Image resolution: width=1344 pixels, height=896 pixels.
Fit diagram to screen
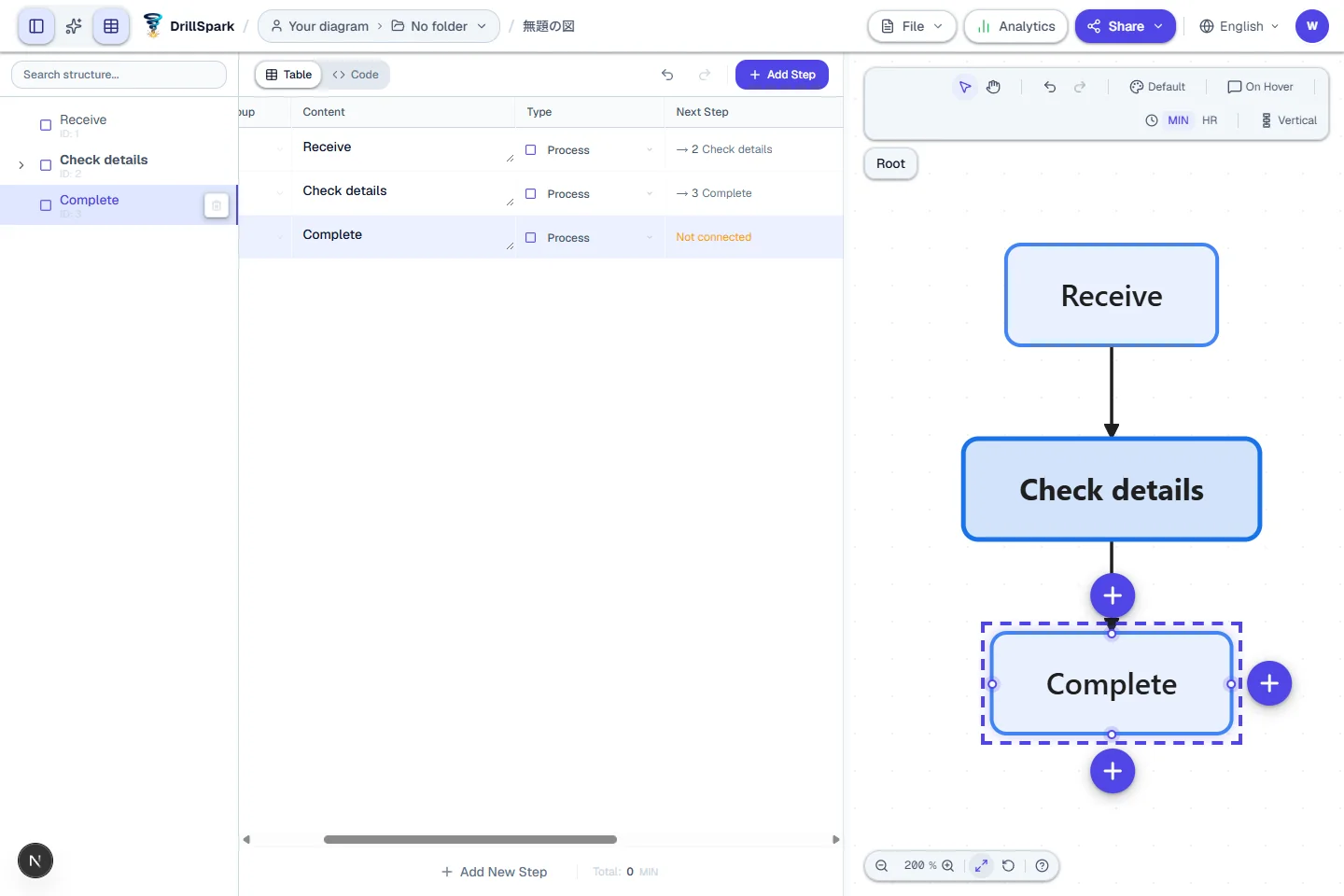982,866
